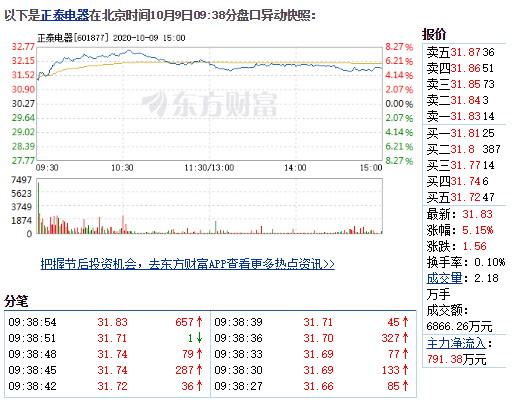Click the 09:38:54 trade row
Viewport: 513px width, 403px height.
[106, 322]
